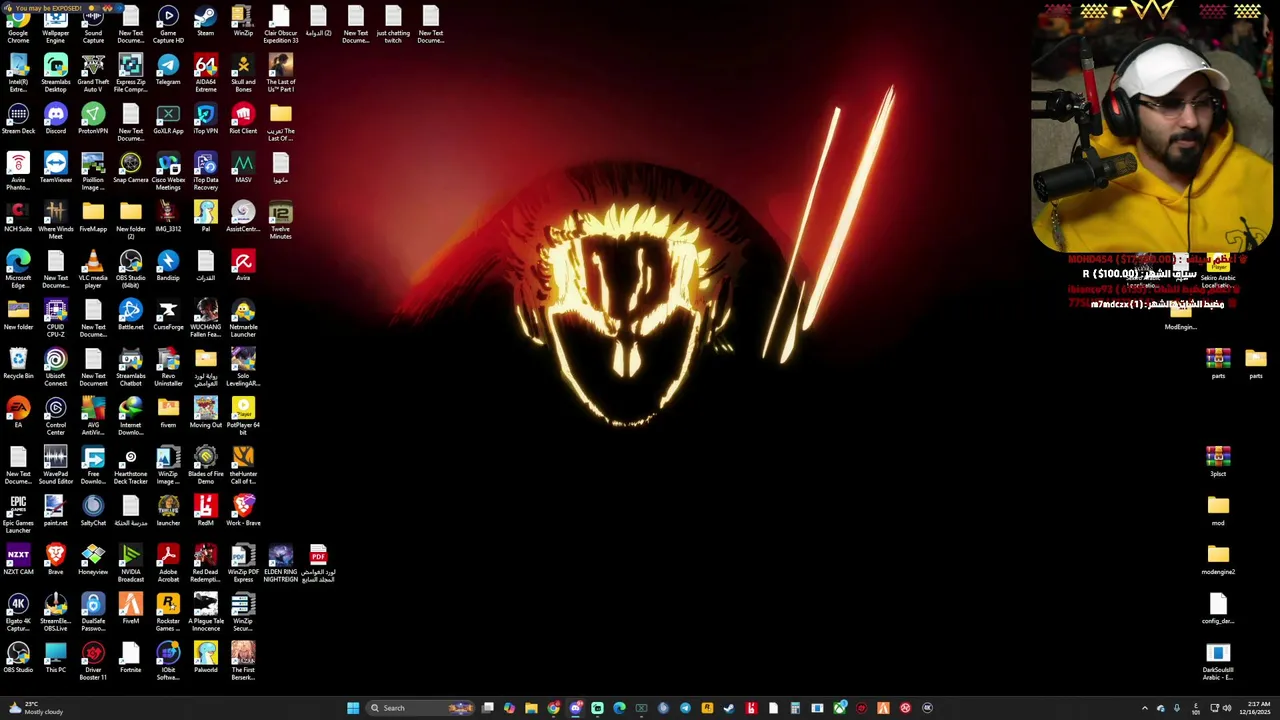Select the Snap Camera icon
This screenshot has height=720, width=1280.
(x=130, y=169)
